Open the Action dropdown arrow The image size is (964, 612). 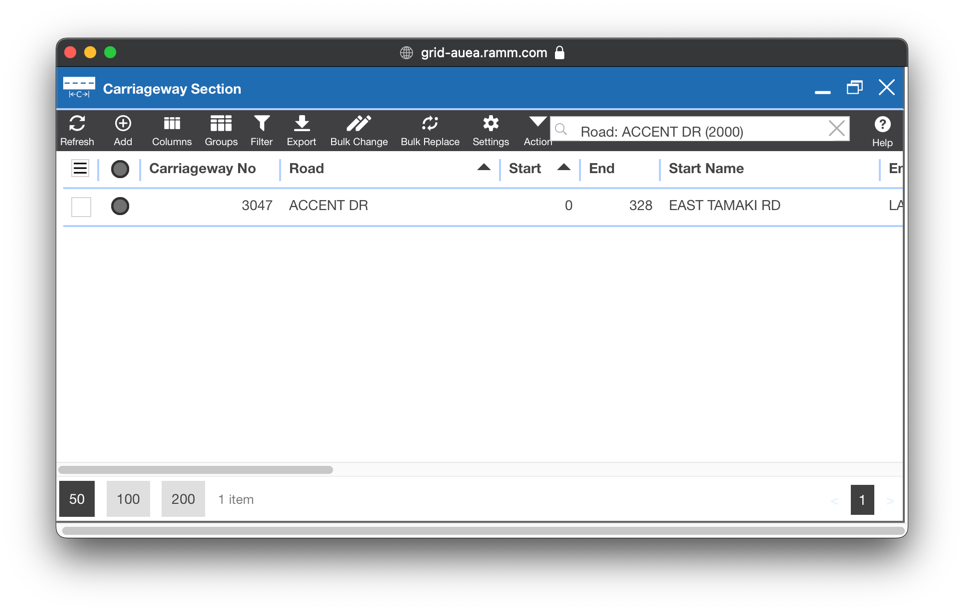click(x=537, y=122)
